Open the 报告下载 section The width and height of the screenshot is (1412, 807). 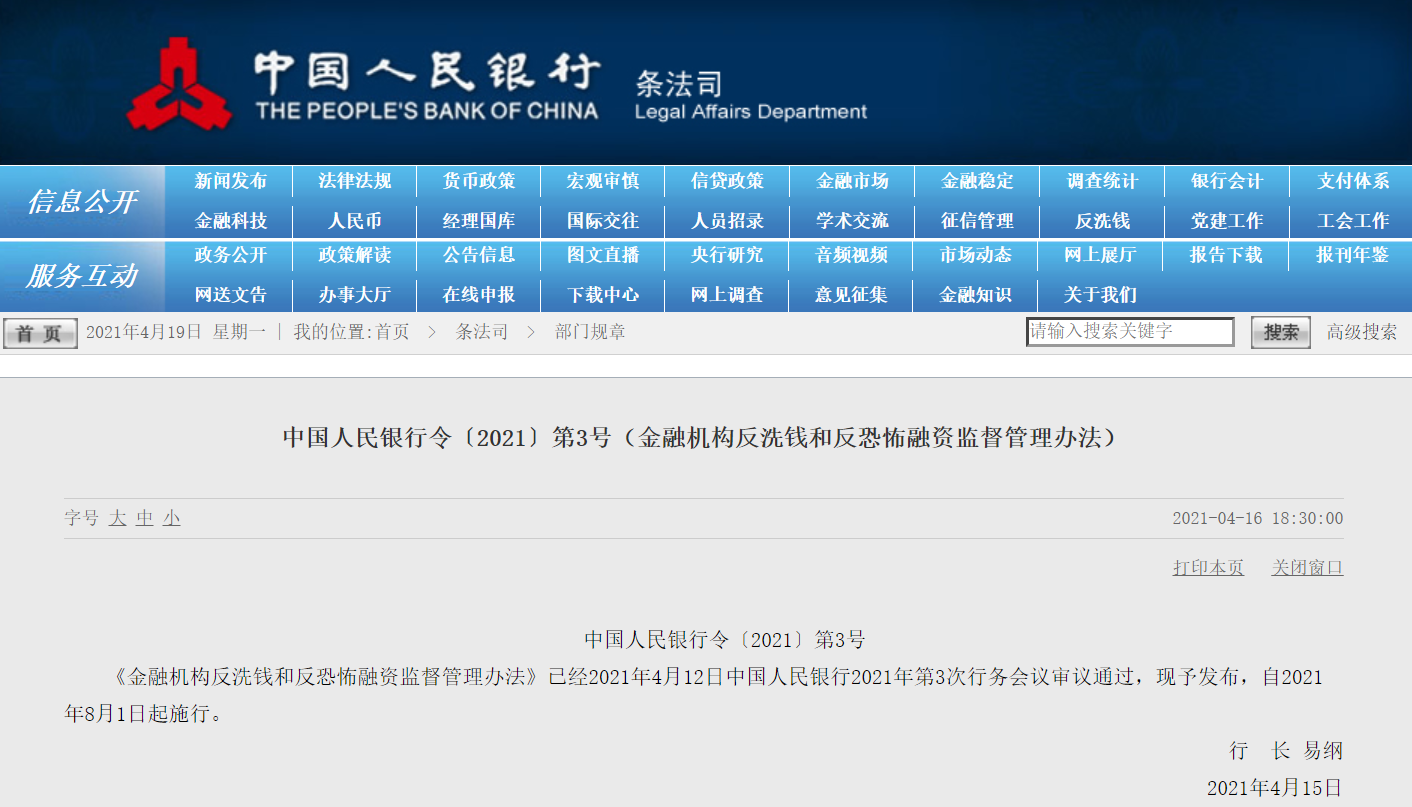click(x=1226, y=255)
